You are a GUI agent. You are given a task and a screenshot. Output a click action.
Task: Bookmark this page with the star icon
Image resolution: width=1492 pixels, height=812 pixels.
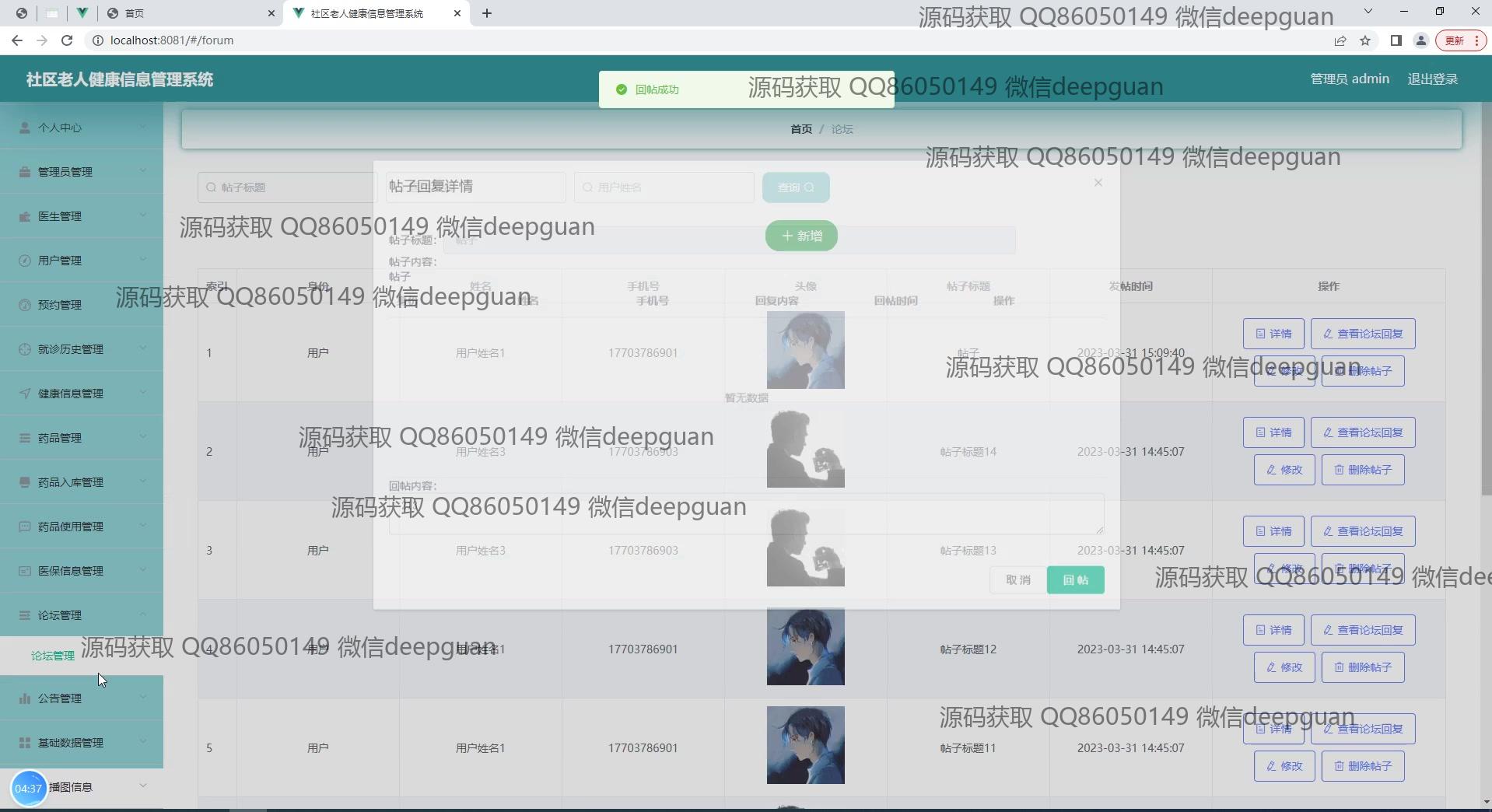tap(1365, 40)
